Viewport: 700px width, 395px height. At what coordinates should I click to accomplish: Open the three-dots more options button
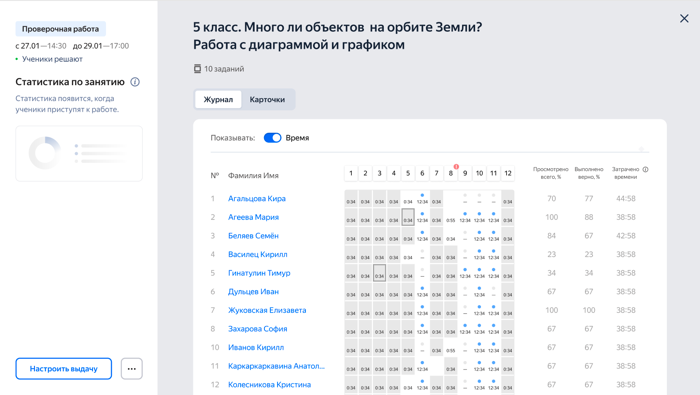(x=132, y=369)
